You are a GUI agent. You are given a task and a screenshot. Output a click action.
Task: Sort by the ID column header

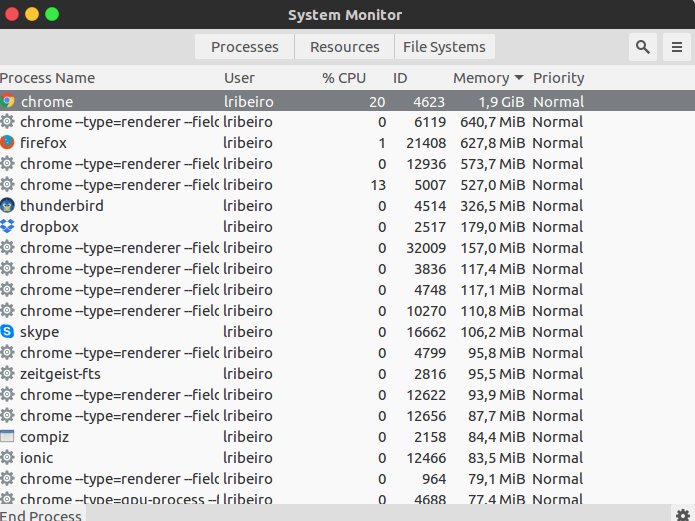pyautogui.click(x=400, y=78)
